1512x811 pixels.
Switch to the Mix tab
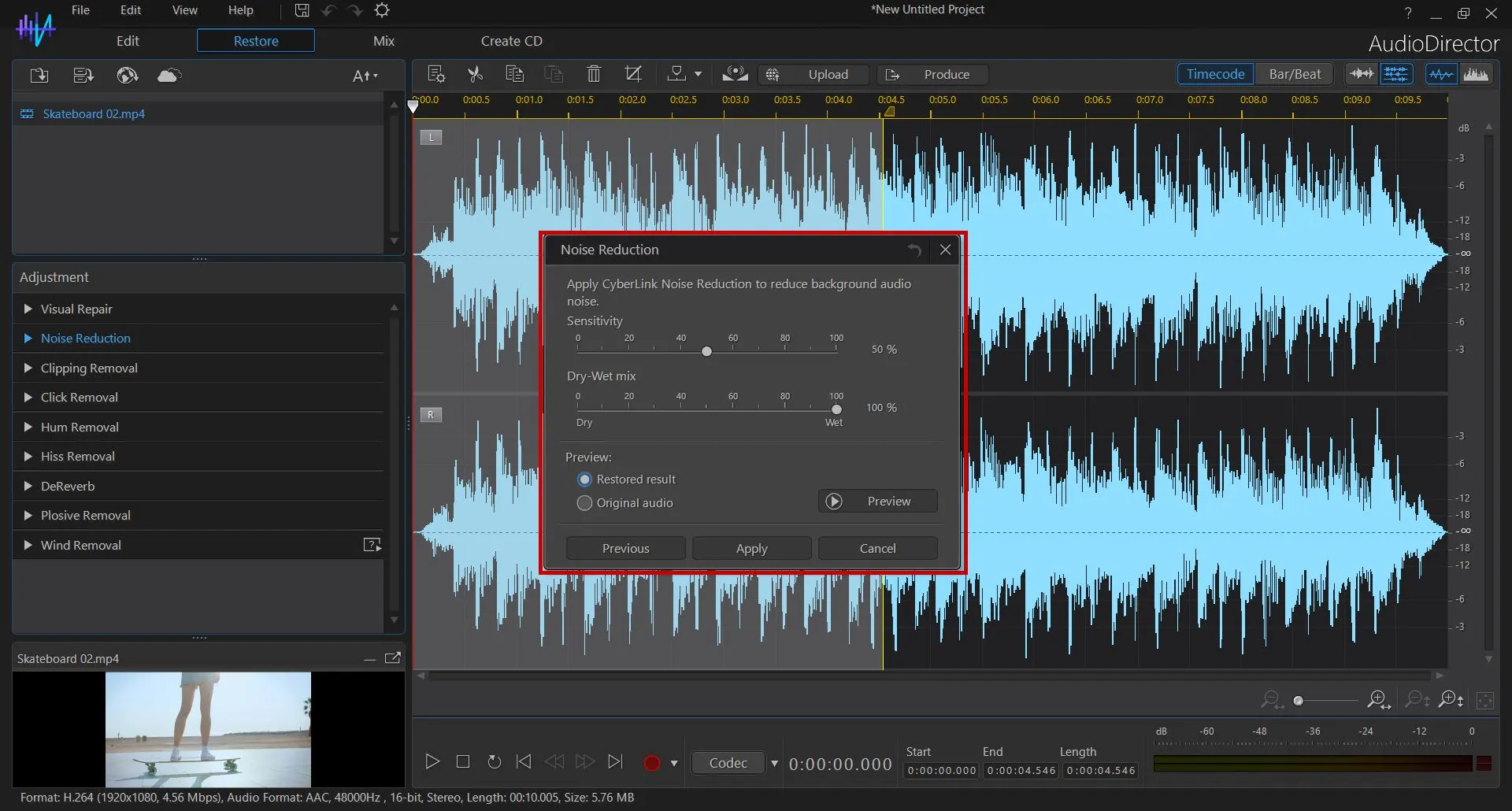click(x=384, y=40)
